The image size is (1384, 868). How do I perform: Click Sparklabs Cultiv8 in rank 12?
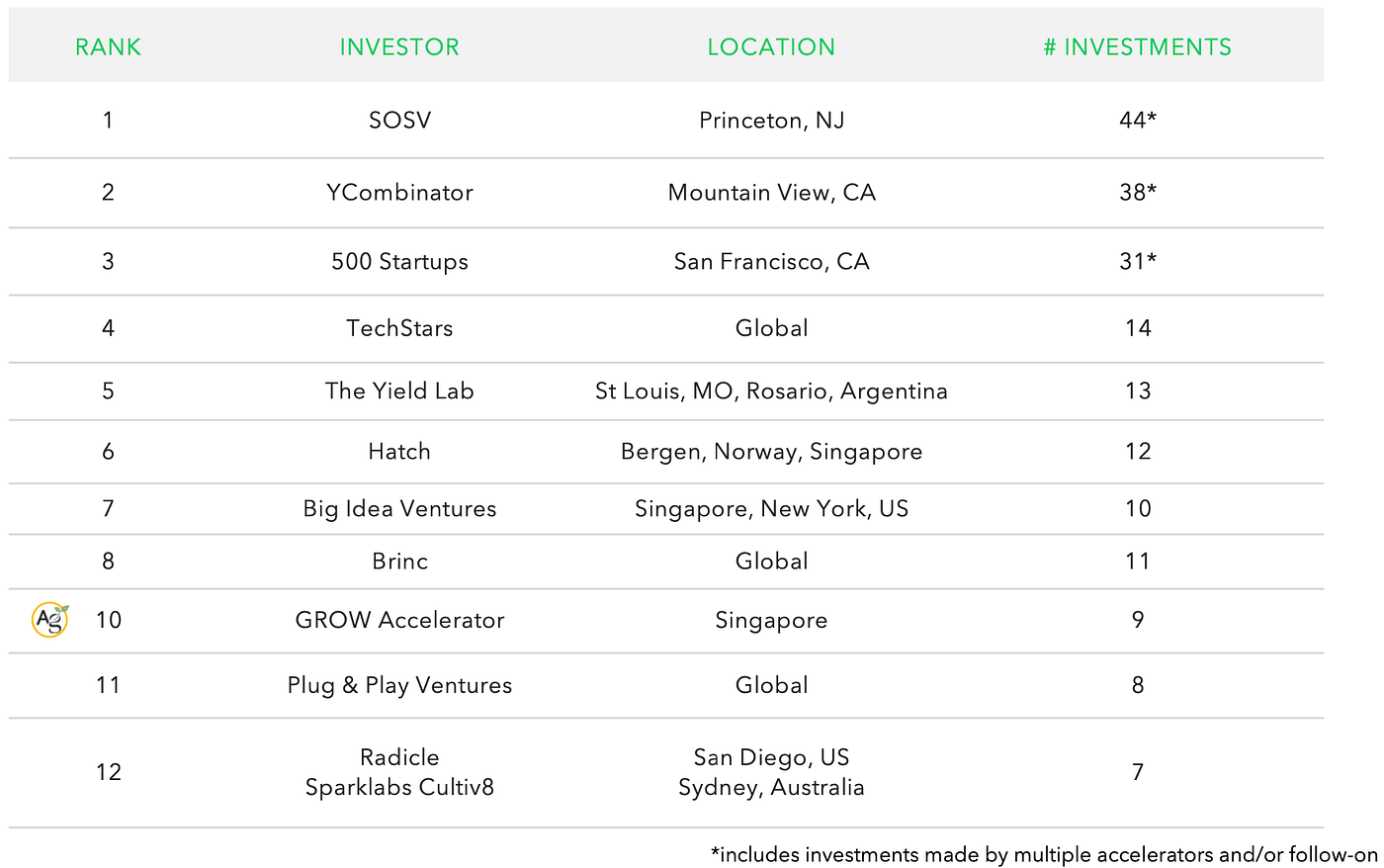click(x=399, y=788)
